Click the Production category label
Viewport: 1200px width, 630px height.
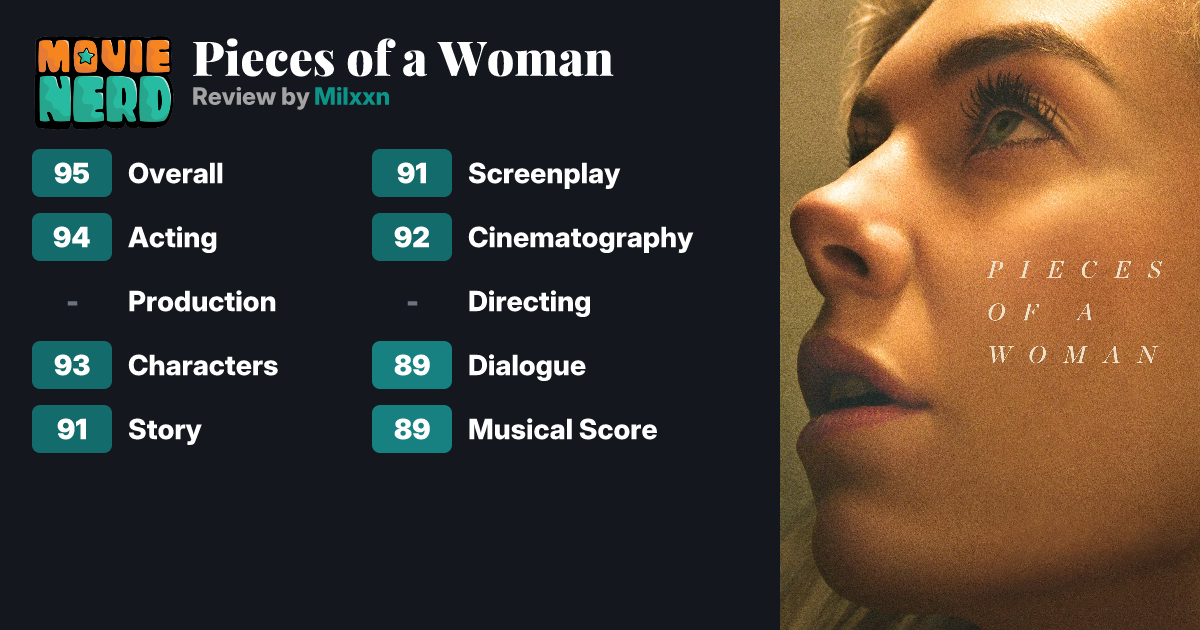tap(202, 302)
